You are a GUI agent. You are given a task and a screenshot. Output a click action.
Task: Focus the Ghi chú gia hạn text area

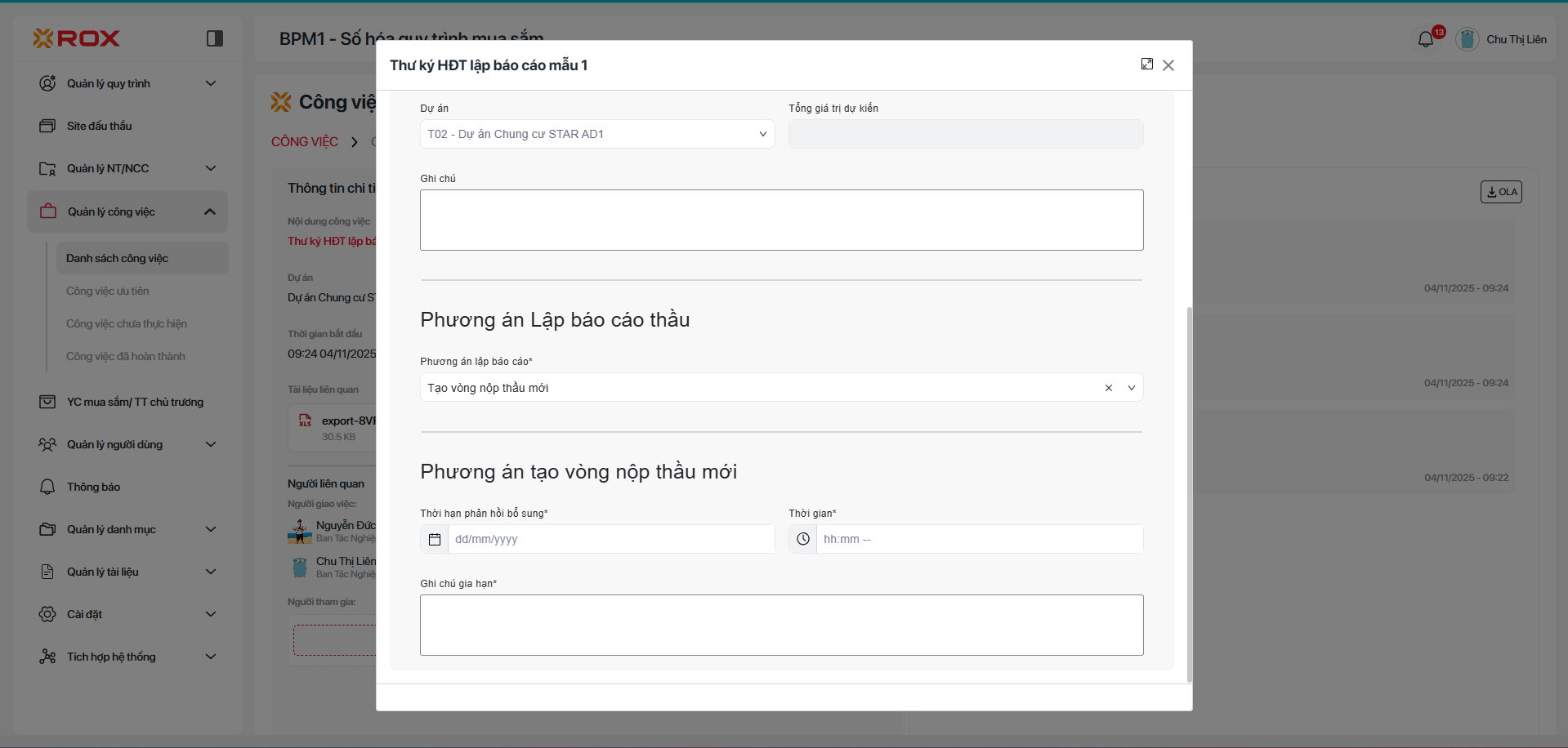click(781, 626)
